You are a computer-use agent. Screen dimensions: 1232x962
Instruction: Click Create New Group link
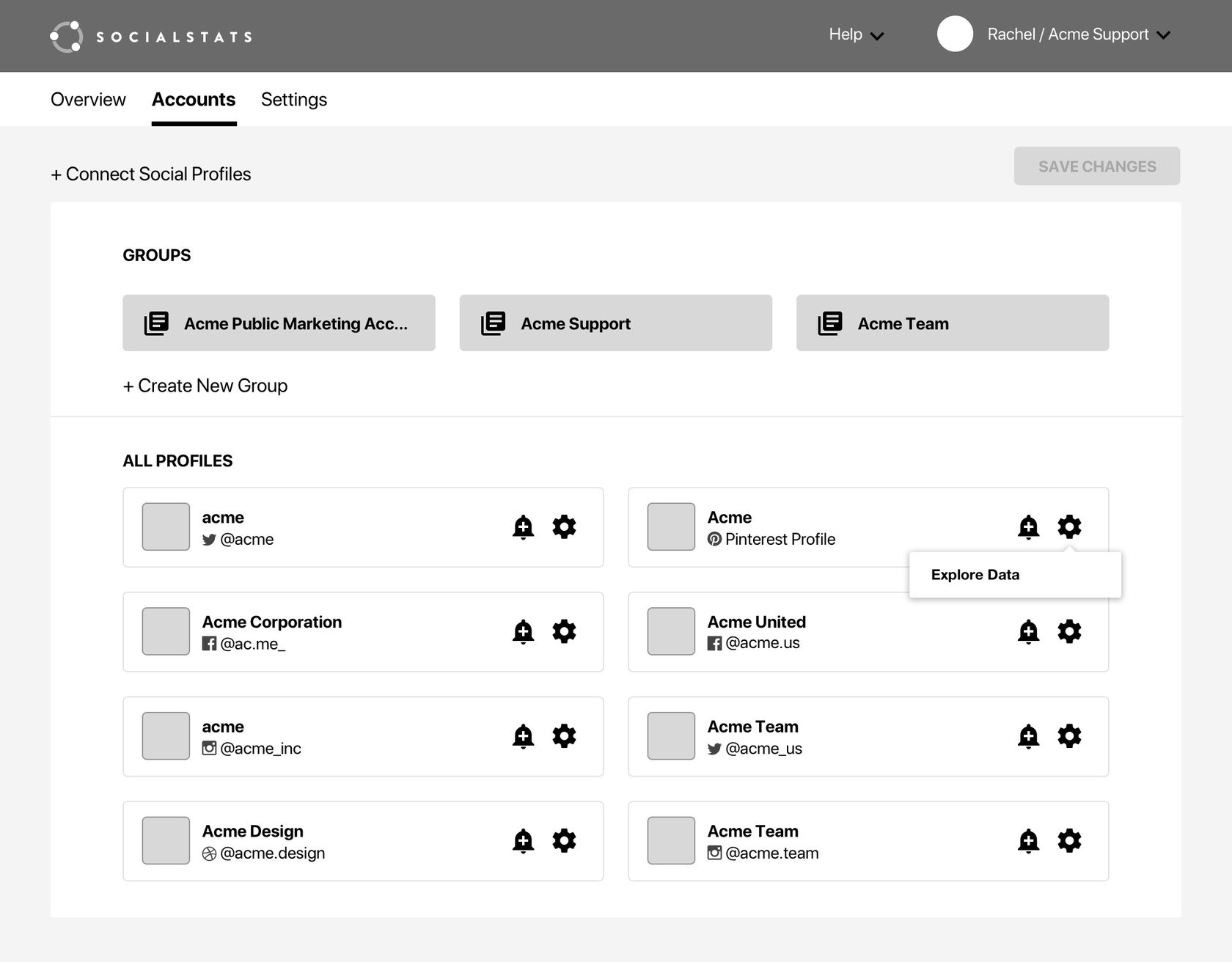(205, 386)
